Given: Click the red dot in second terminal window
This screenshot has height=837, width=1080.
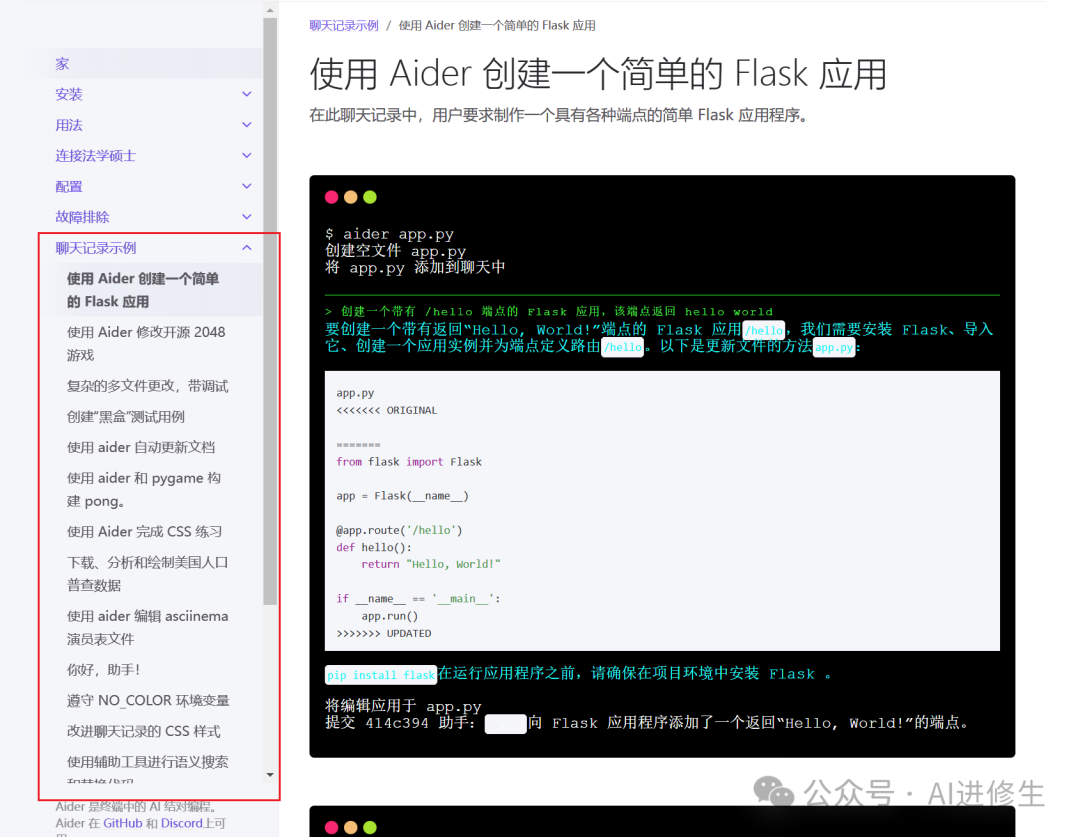Looking at the screenshot, I should click(331, 827).
